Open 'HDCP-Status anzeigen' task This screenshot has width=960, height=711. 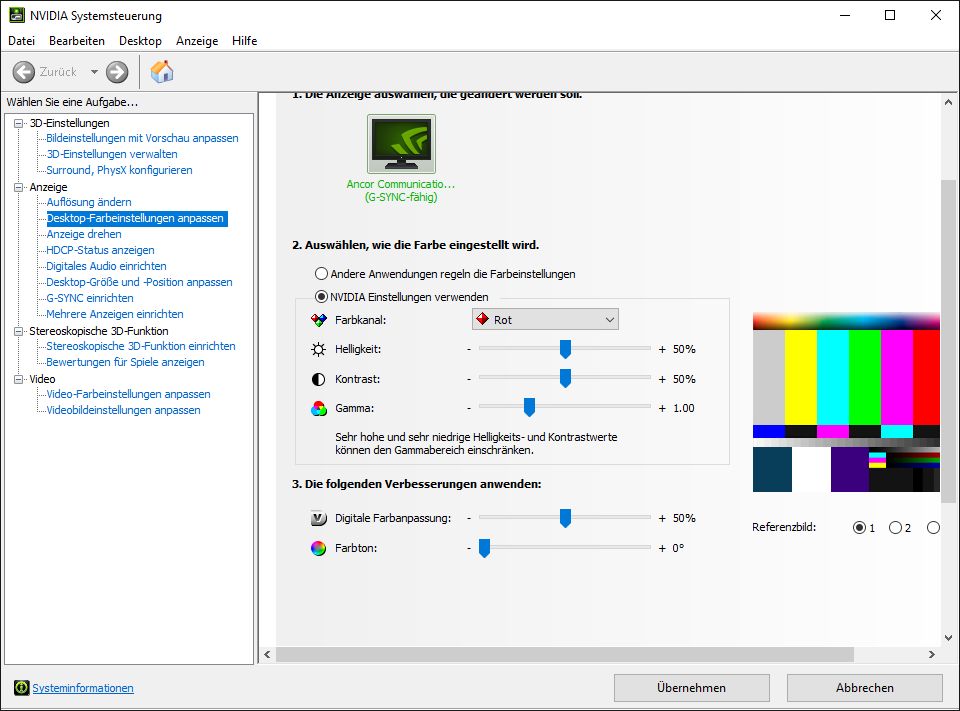click(100, 250)
